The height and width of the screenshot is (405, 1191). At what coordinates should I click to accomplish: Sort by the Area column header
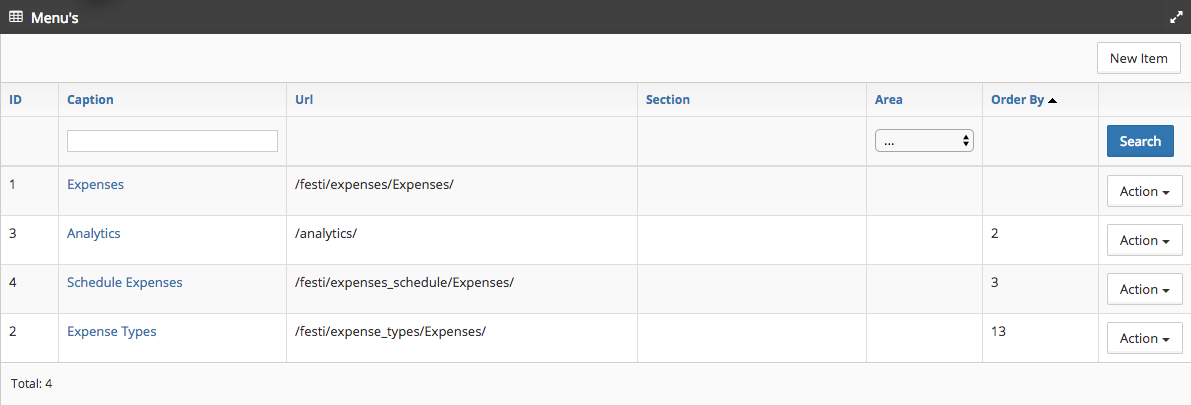(889, 100)
